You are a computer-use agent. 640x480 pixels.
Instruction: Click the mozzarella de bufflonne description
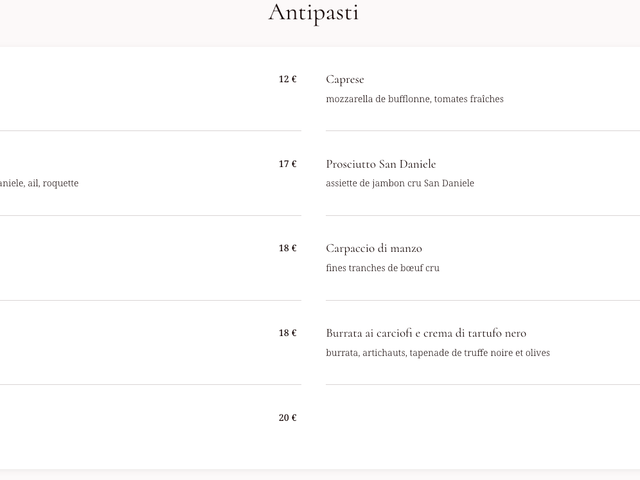pyautogui.click(x=414, y=99)
